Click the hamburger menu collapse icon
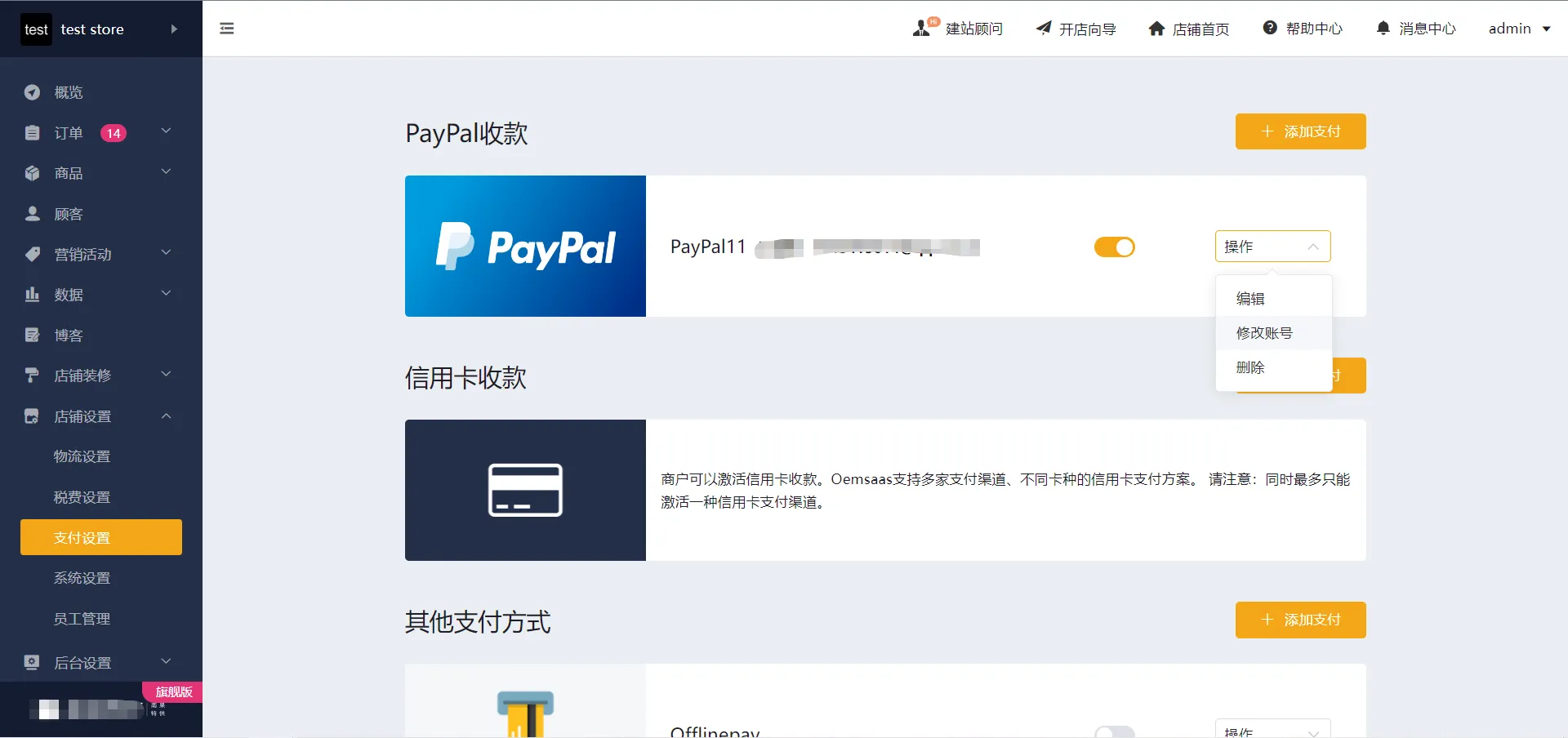The height and width of the screenshot is (738, 1568). pyautogui.click(x=227, y=29)
